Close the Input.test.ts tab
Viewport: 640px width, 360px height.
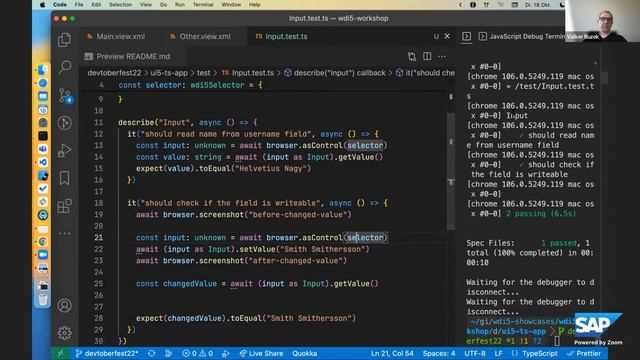[x=447, y=36]
